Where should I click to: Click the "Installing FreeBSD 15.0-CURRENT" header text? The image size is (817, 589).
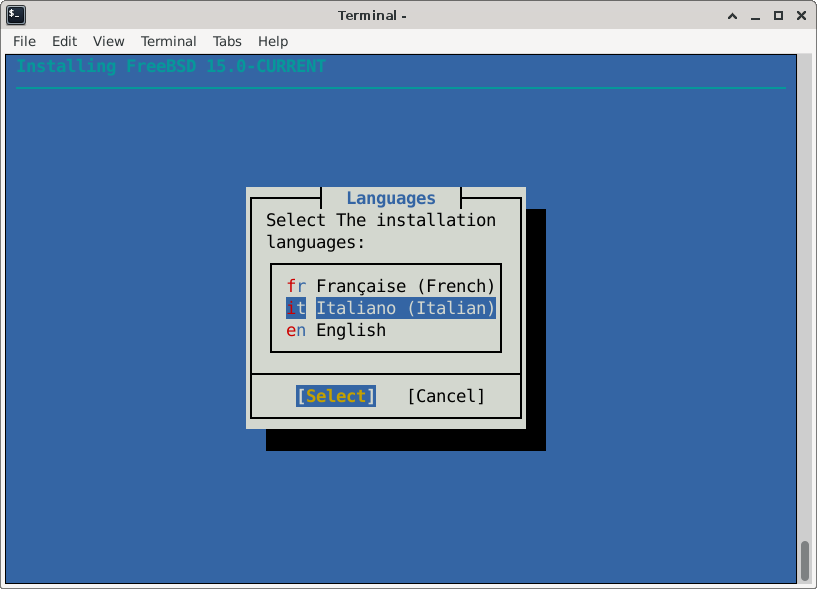tap(171, 66)
